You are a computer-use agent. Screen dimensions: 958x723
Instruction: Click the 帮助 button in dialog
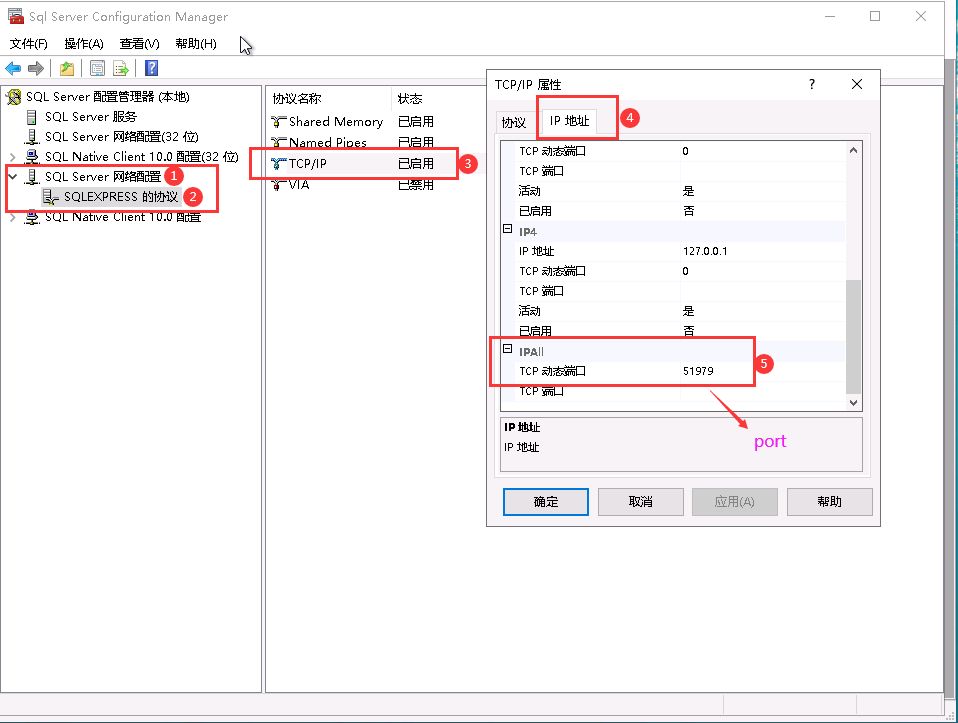tap(829, 502)
